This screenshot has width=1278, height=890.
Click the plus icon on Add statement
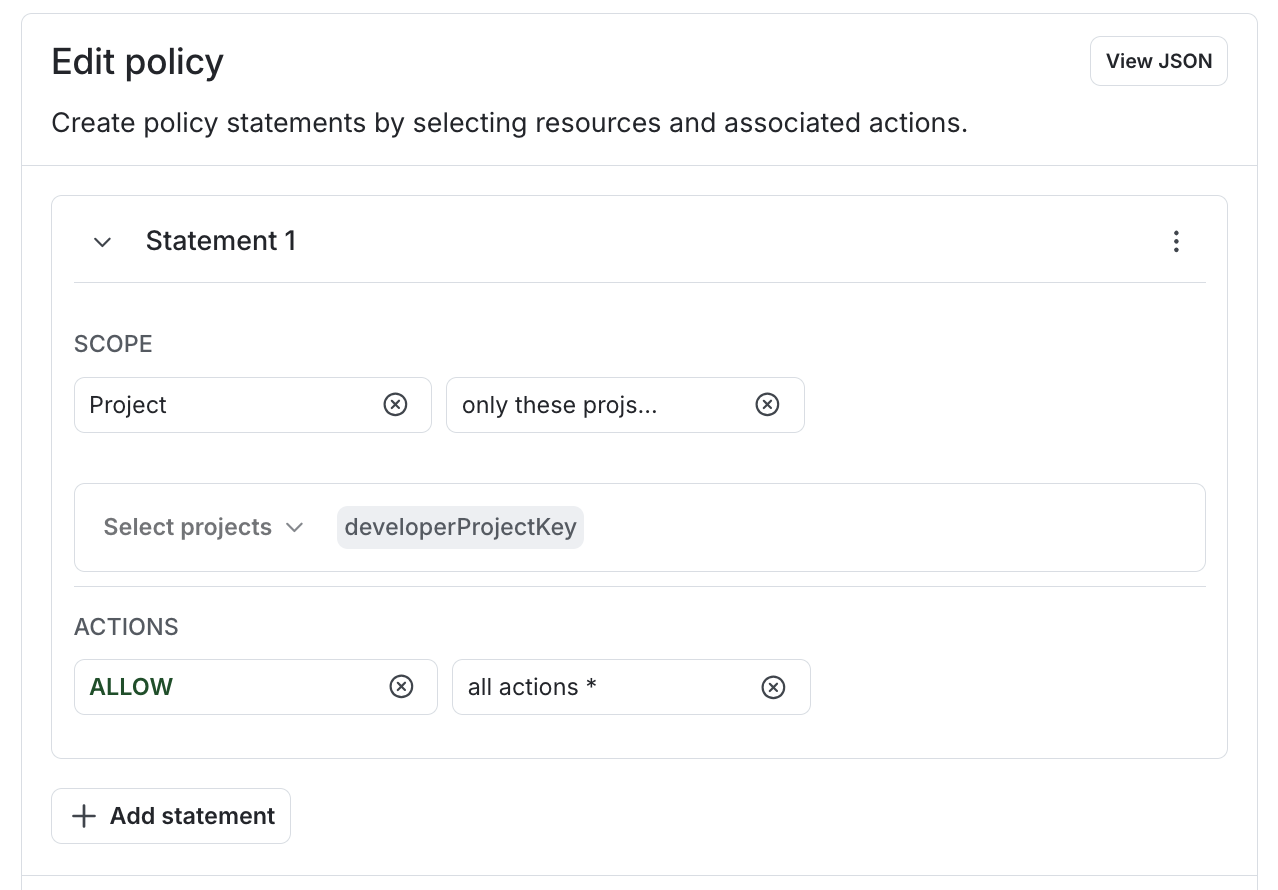pyautogui.click(x=84, y=816)
